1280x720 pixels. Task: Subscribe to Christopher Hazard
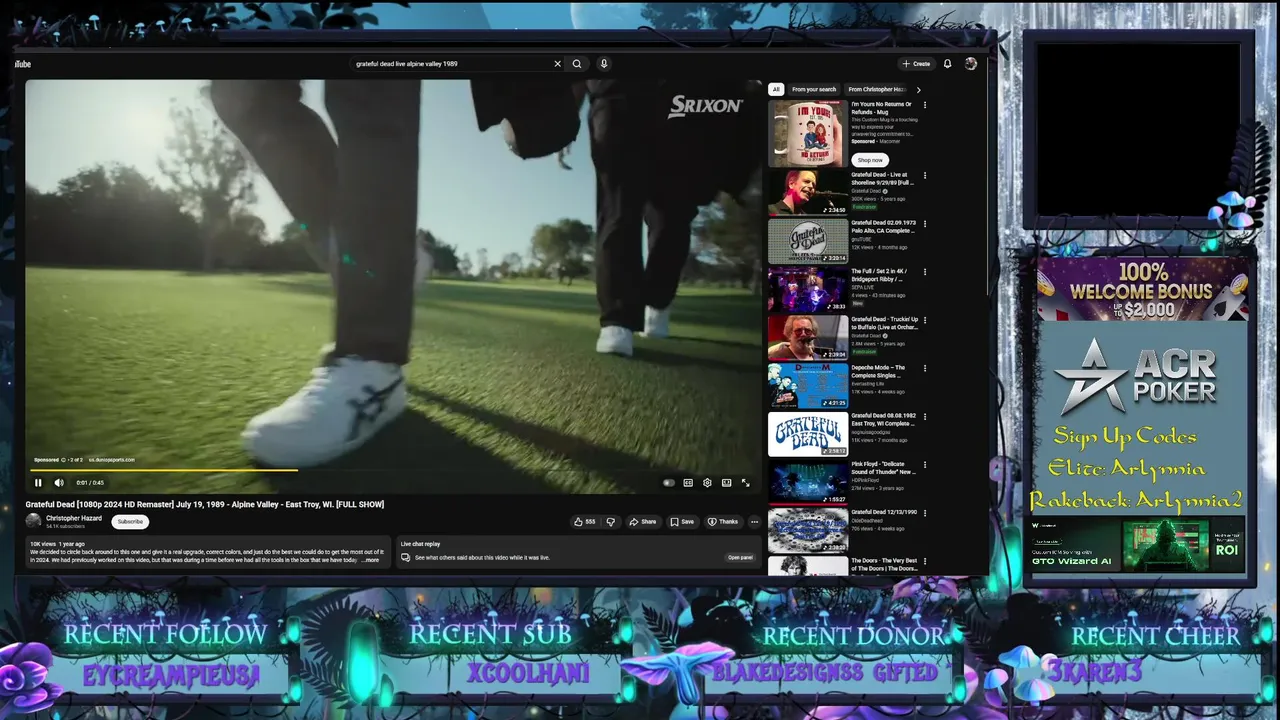point(130,522)
